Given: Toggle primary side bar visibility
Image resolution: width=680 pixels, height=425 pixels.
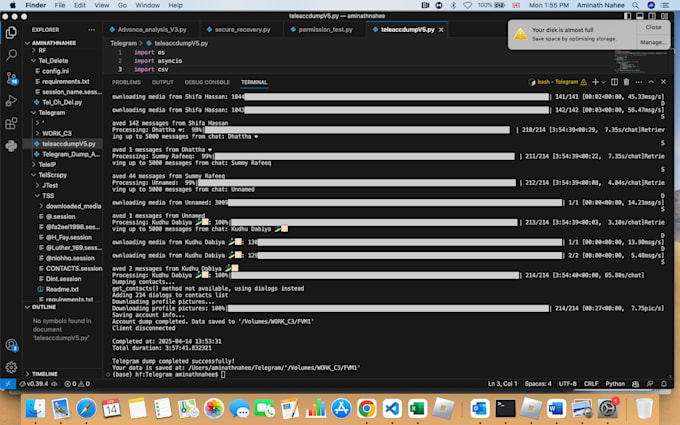Looking at the screenshot, I should (628, 16).
